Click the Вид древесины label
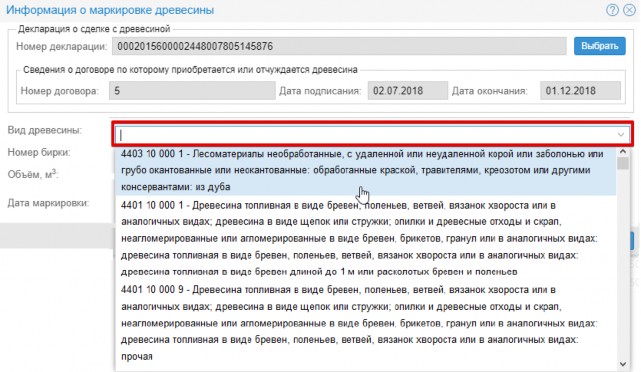 (x=45, y=130)
